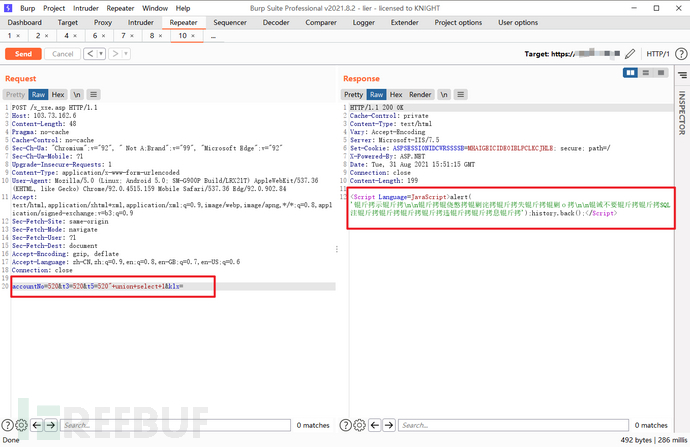Switch response view to Render

coord(420,95)
